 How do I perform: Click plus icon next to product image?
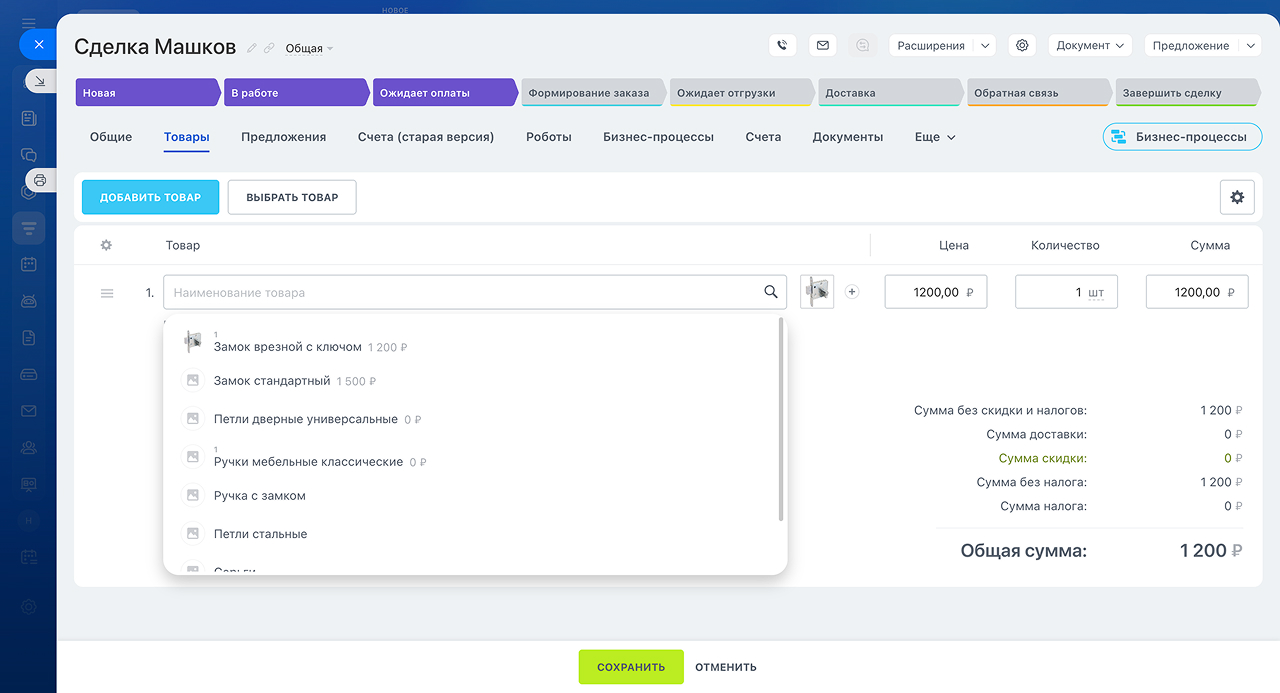852,292
